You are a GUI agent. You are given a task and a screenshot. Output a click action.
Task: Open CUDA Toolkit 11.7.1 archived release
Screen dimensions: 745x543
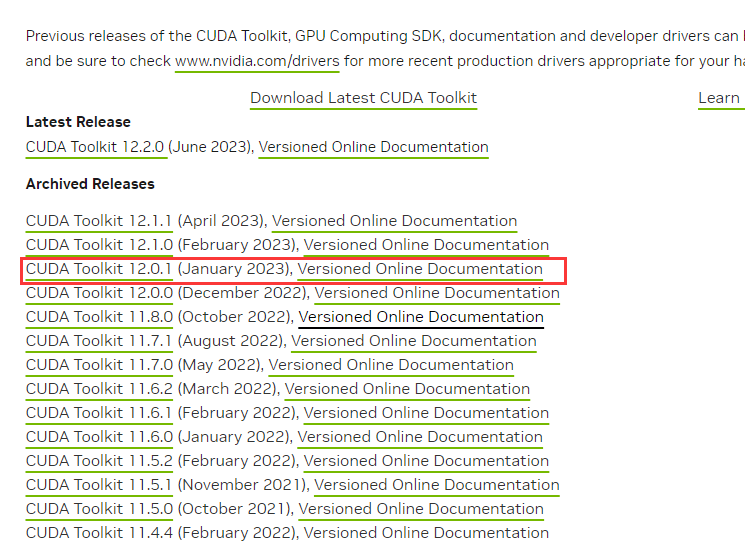(x=98, y=341)
